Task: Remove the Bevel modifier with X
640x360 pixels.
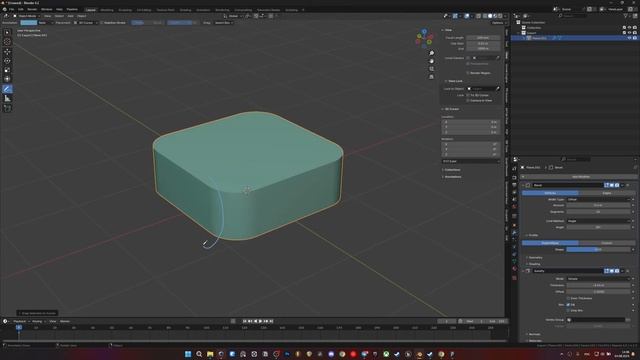Action: tap(627, 185)
